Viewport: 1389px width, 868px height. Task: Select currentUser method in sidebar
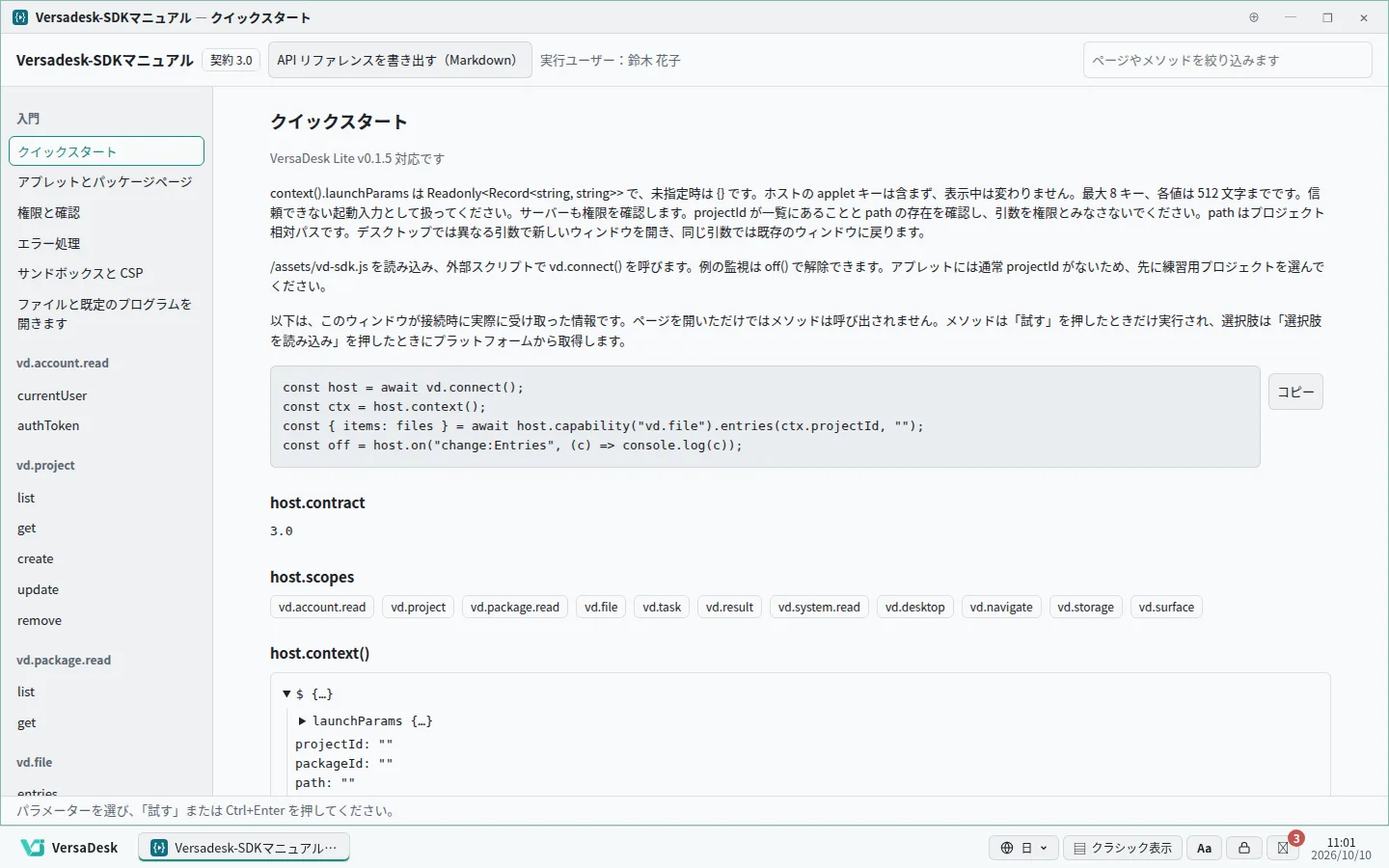pos(106,395)
